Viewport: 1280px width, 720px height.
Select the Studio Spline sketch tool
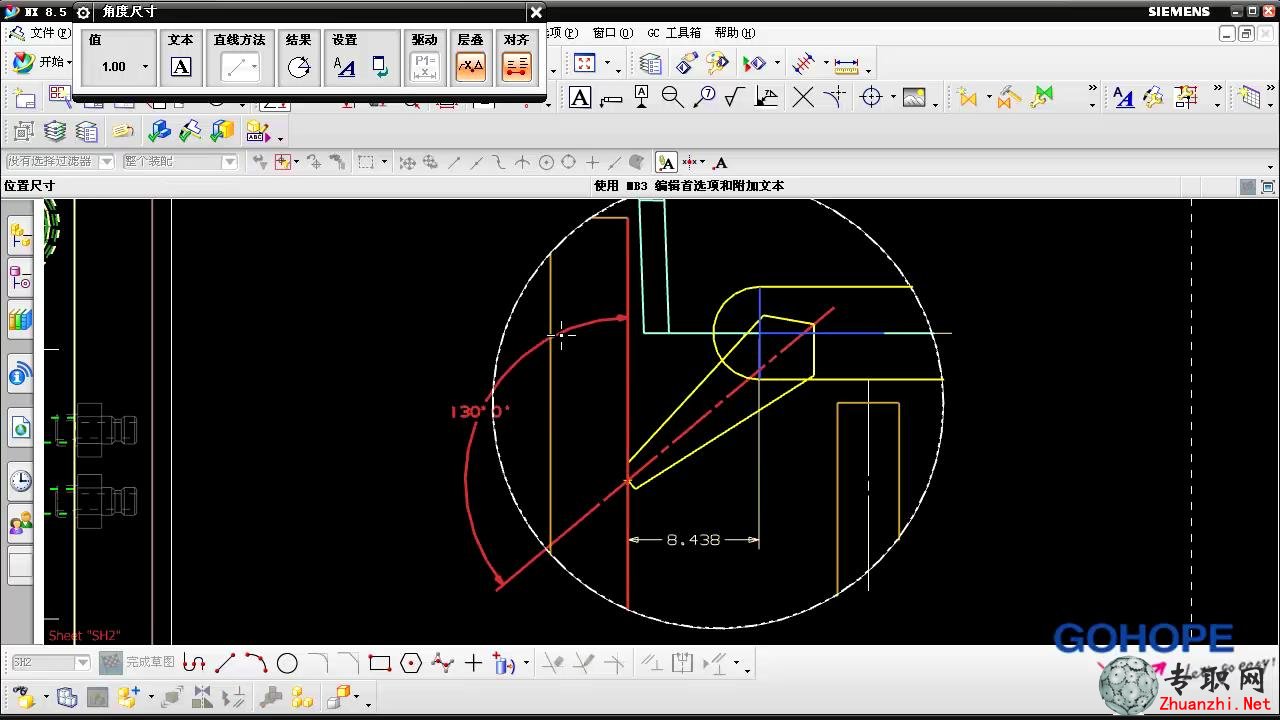(442, 663)
